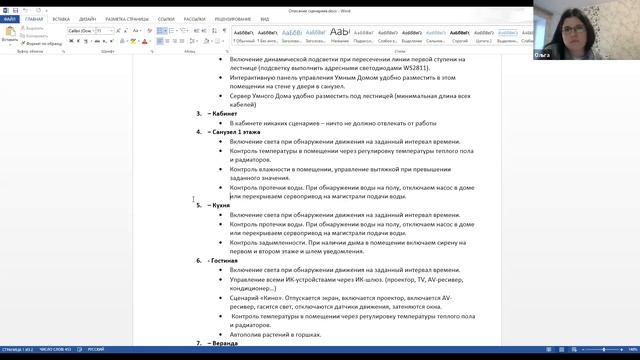
Task: Click the Undo arrow icon
Action: click(26, 11)
